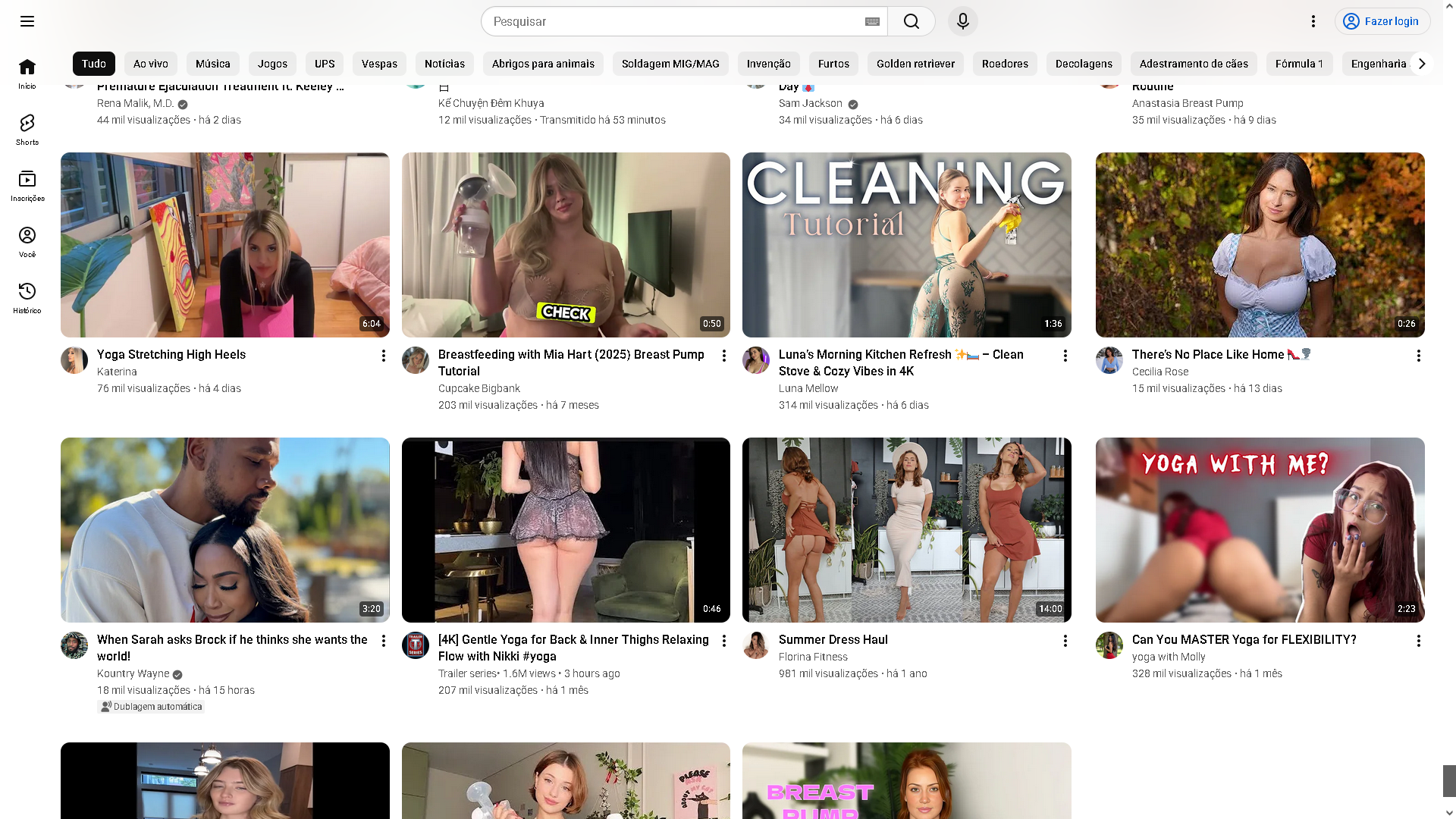Select the Ao vivo filter chip
This screenshot has width=1456, height=819.
(151, 64)
